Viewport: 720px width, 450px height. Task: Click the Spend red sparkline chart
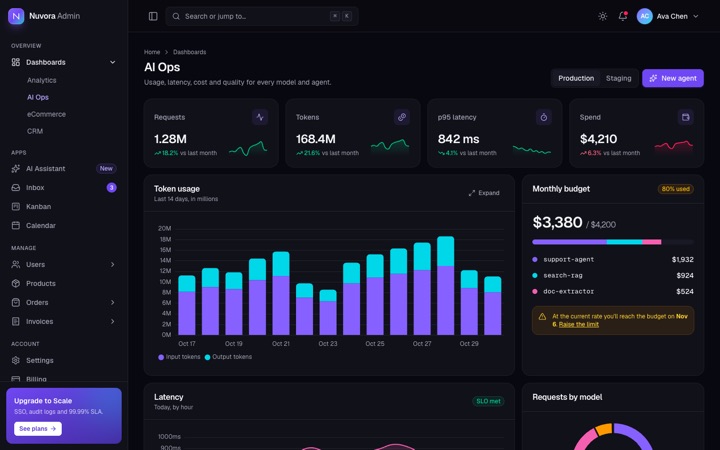674,146
